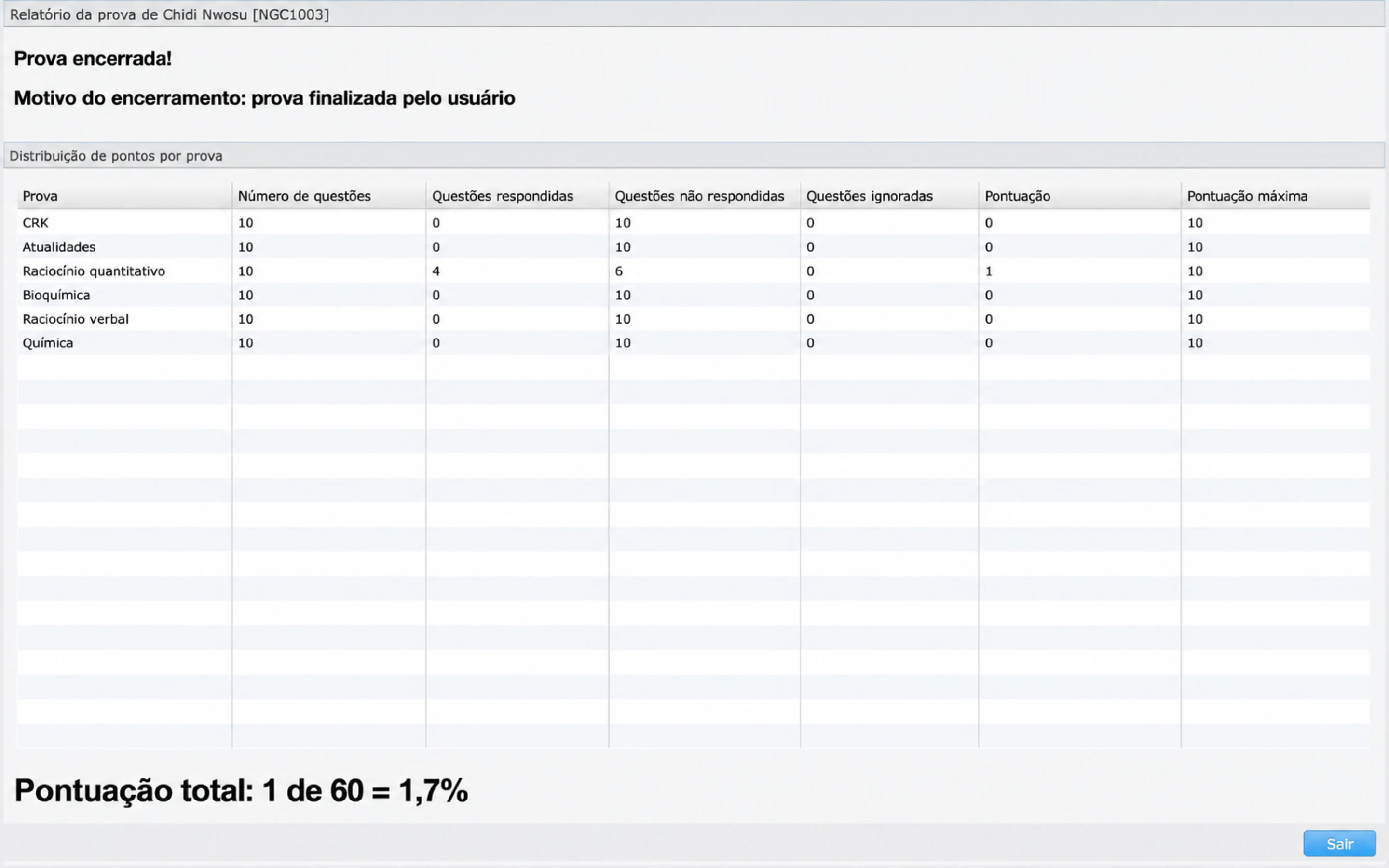Click unanswered count 6 in Raciocínio quantitativo

(619, 271)
